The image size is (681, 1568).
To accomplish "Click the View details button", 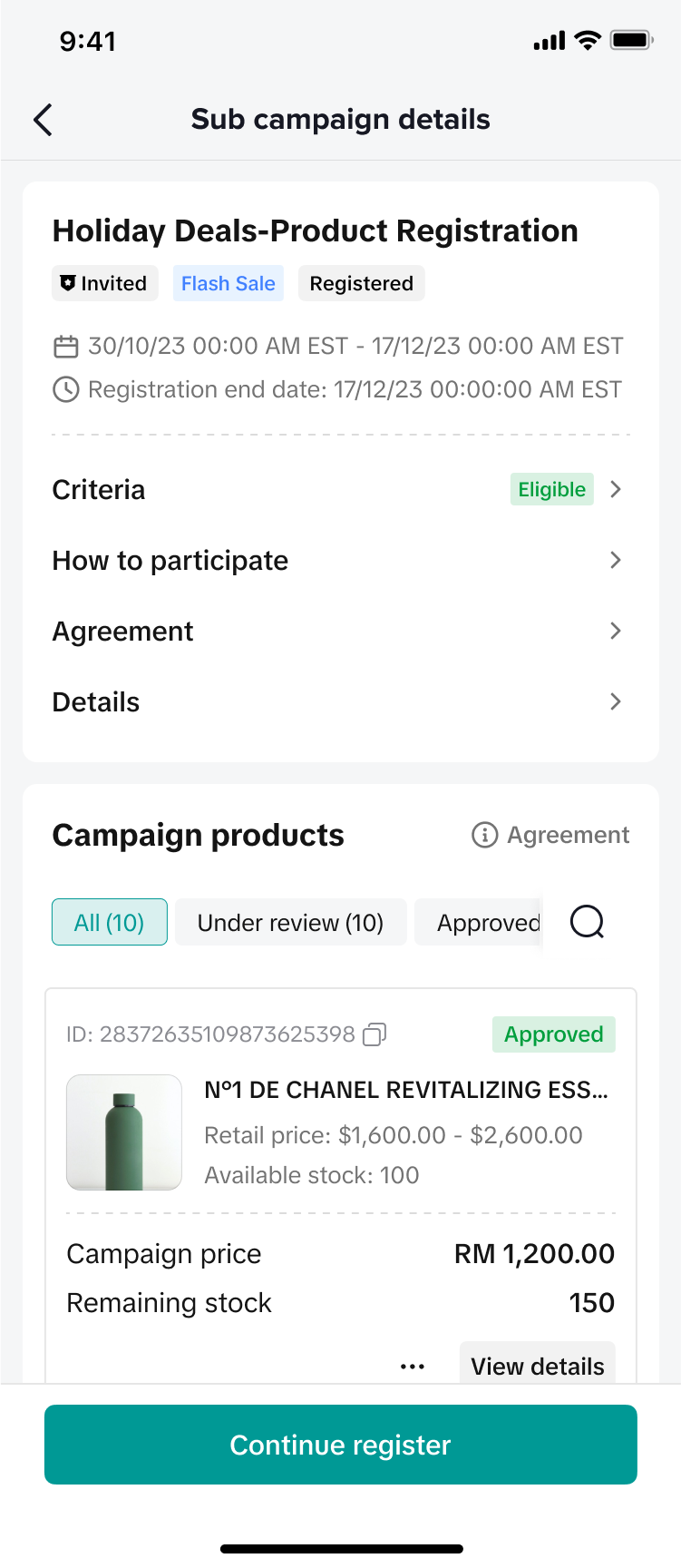I will point(537,1365).
